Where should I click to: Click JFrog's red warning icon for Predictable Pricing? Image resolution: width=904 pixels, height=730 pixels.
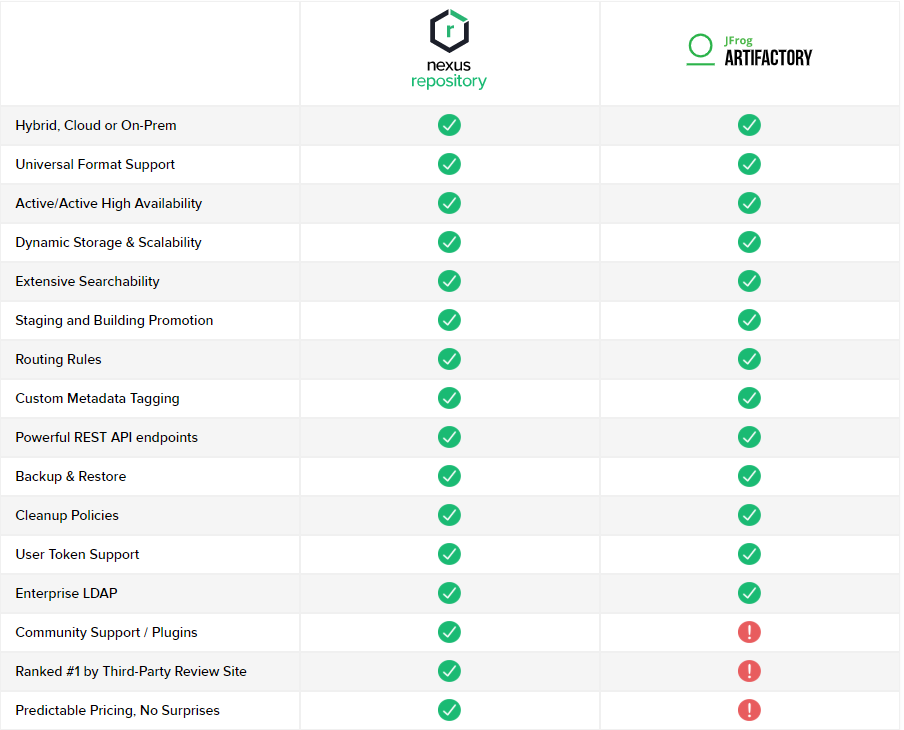click(x=749, y=710)
